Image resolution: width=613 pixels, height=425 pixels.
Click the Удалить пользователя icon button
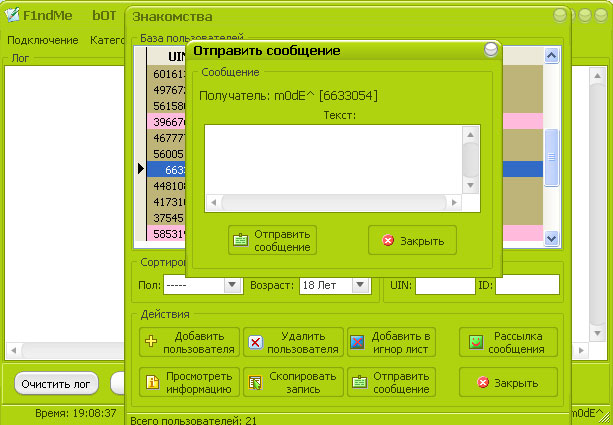[293, 343]
